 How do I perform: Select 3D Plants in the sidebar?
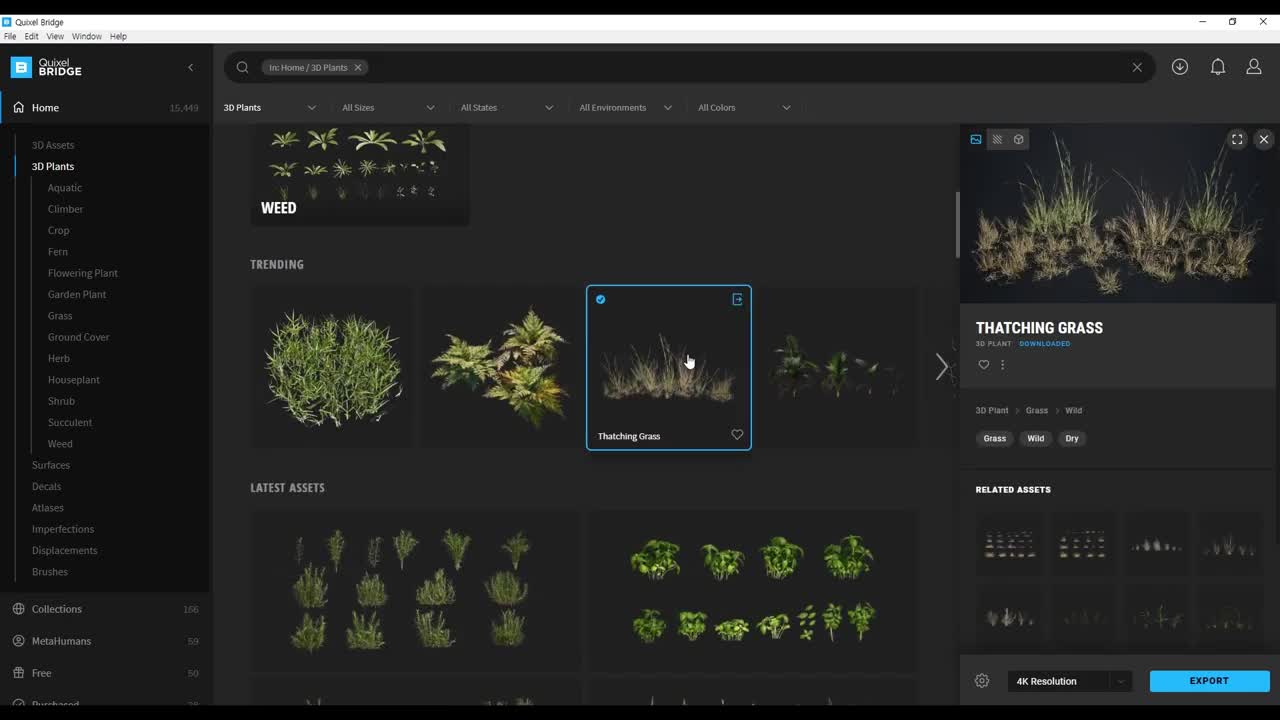coord(53,166)
